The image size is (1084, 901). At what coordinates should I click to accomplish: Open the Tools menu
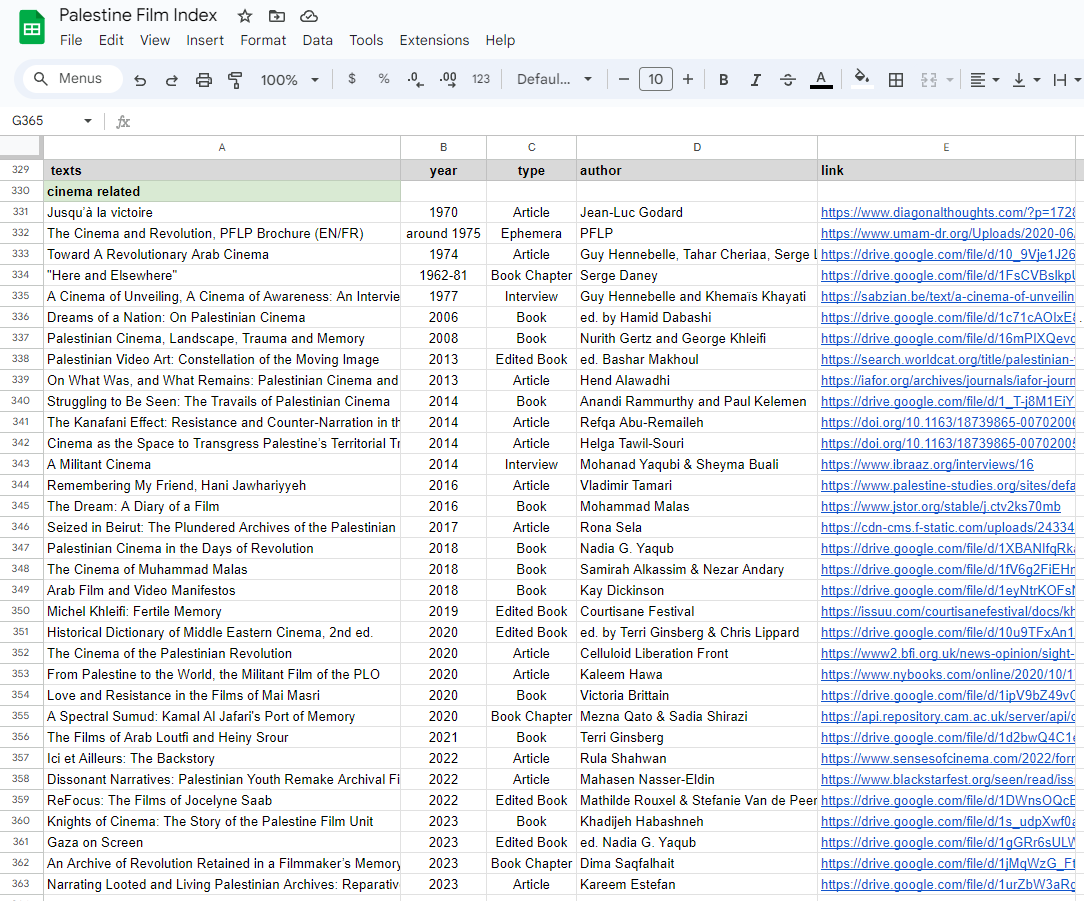366,40
